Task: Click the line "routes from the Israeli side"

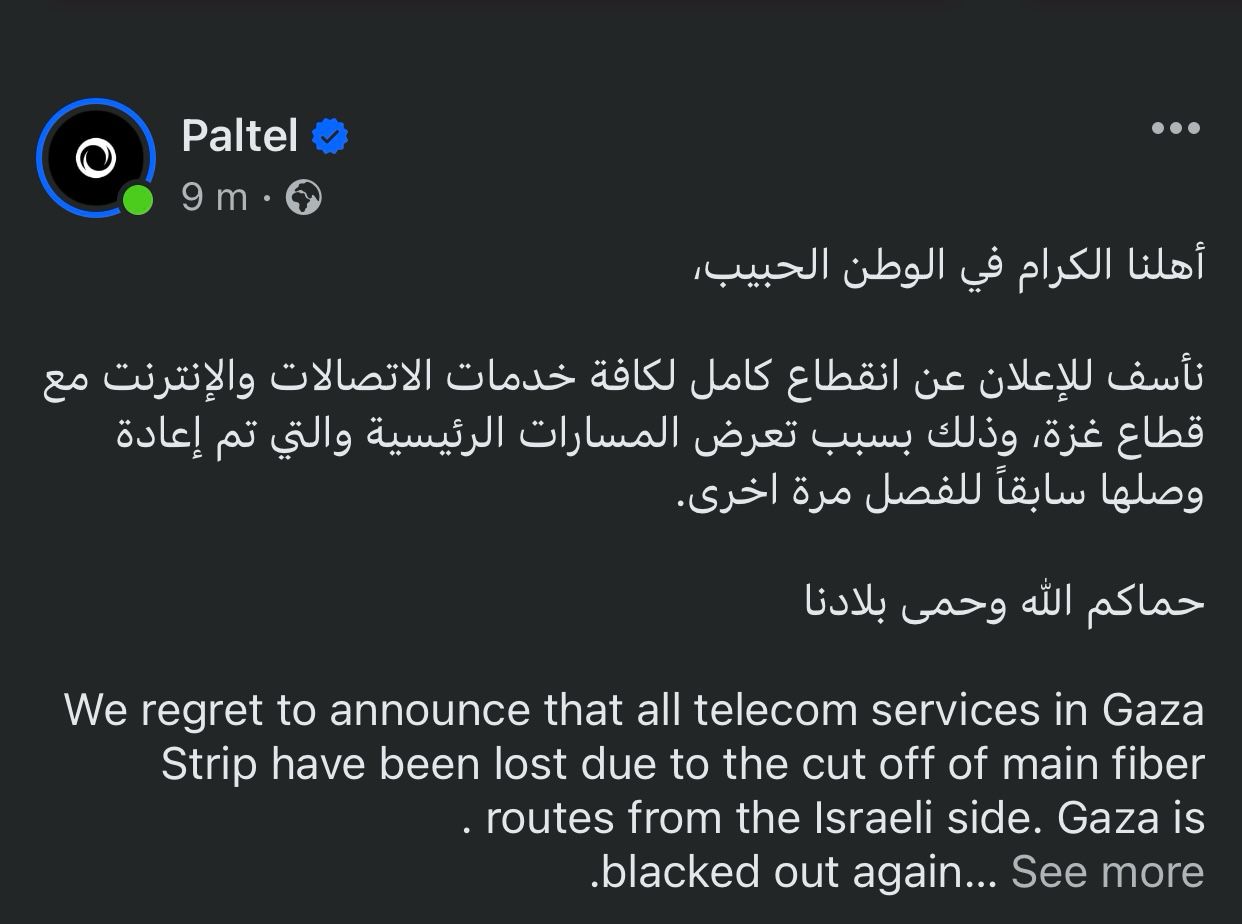Action: [x=845, y=818]
